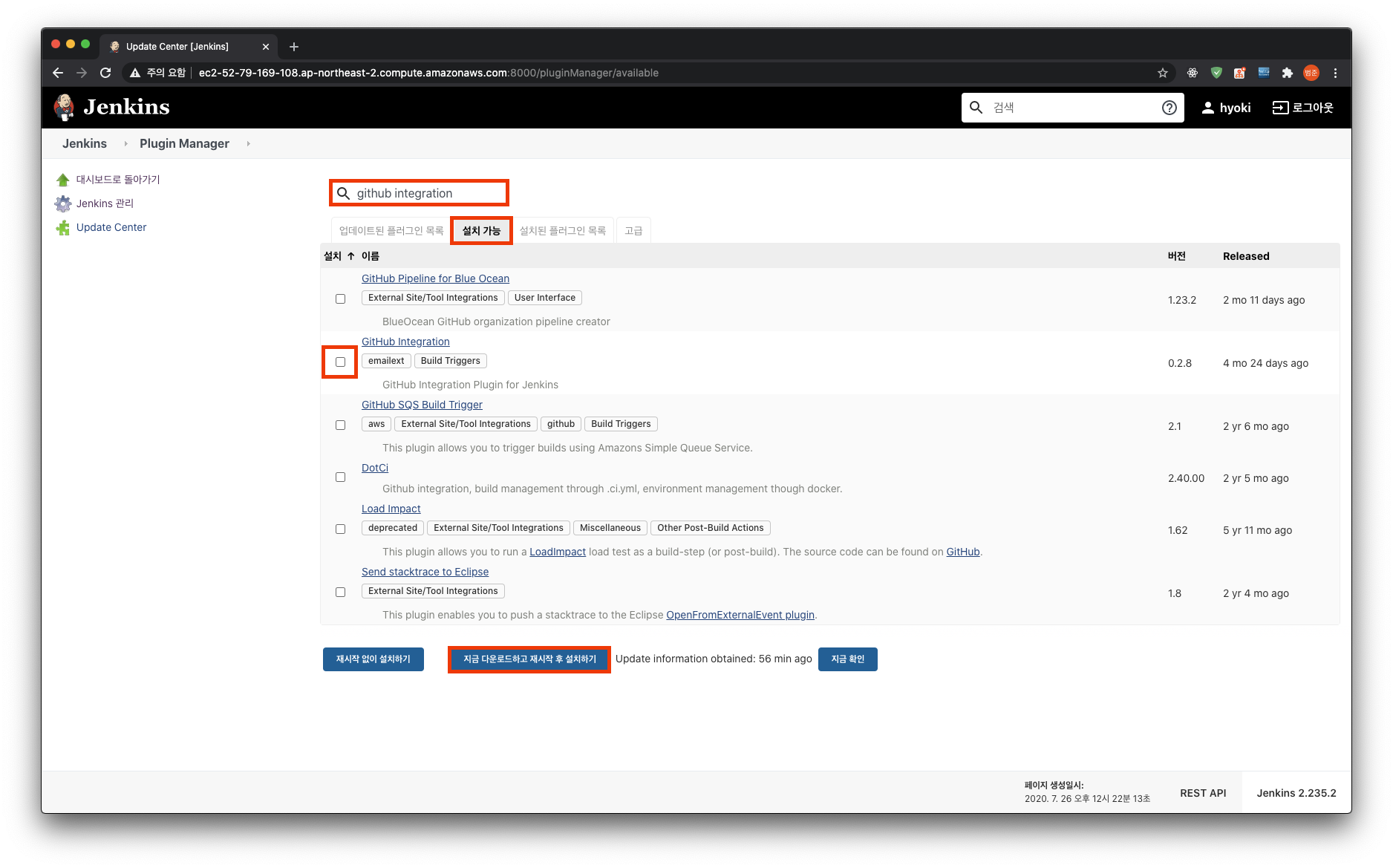Reload the page with the refresh icon
The height and width of the screenshot is (868, 1393).
click(x=105, y=73)
